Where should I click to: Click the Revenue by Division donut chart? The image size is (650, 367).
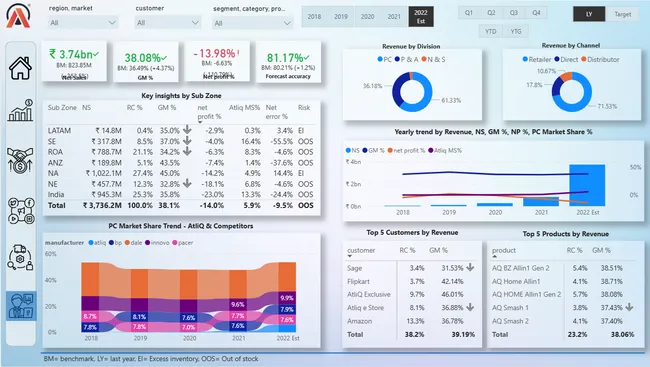pos(412,92)
